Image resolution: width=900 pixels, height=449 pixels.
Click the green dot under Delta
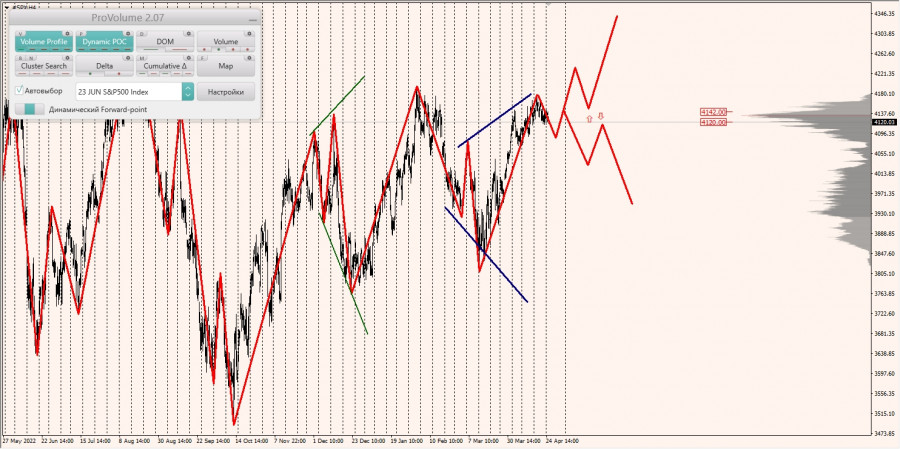pos(90,73)
